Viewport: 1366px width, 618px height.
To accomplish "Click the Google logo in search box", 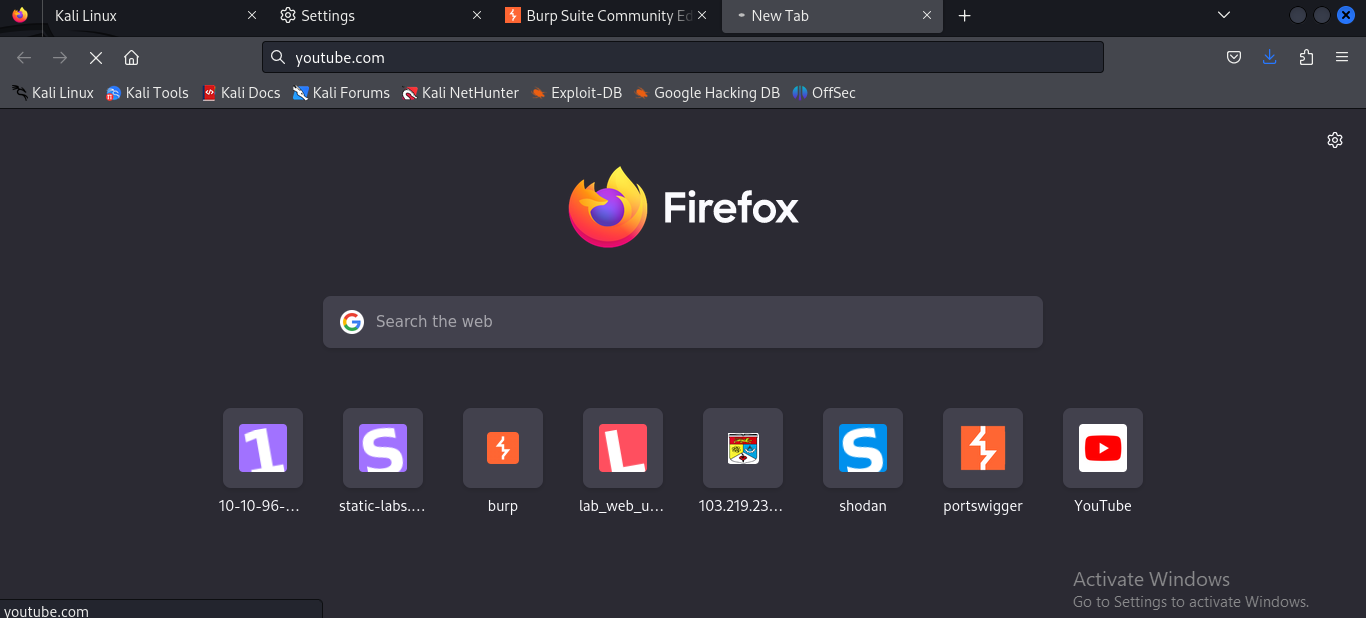I will [x=352, y=322].
